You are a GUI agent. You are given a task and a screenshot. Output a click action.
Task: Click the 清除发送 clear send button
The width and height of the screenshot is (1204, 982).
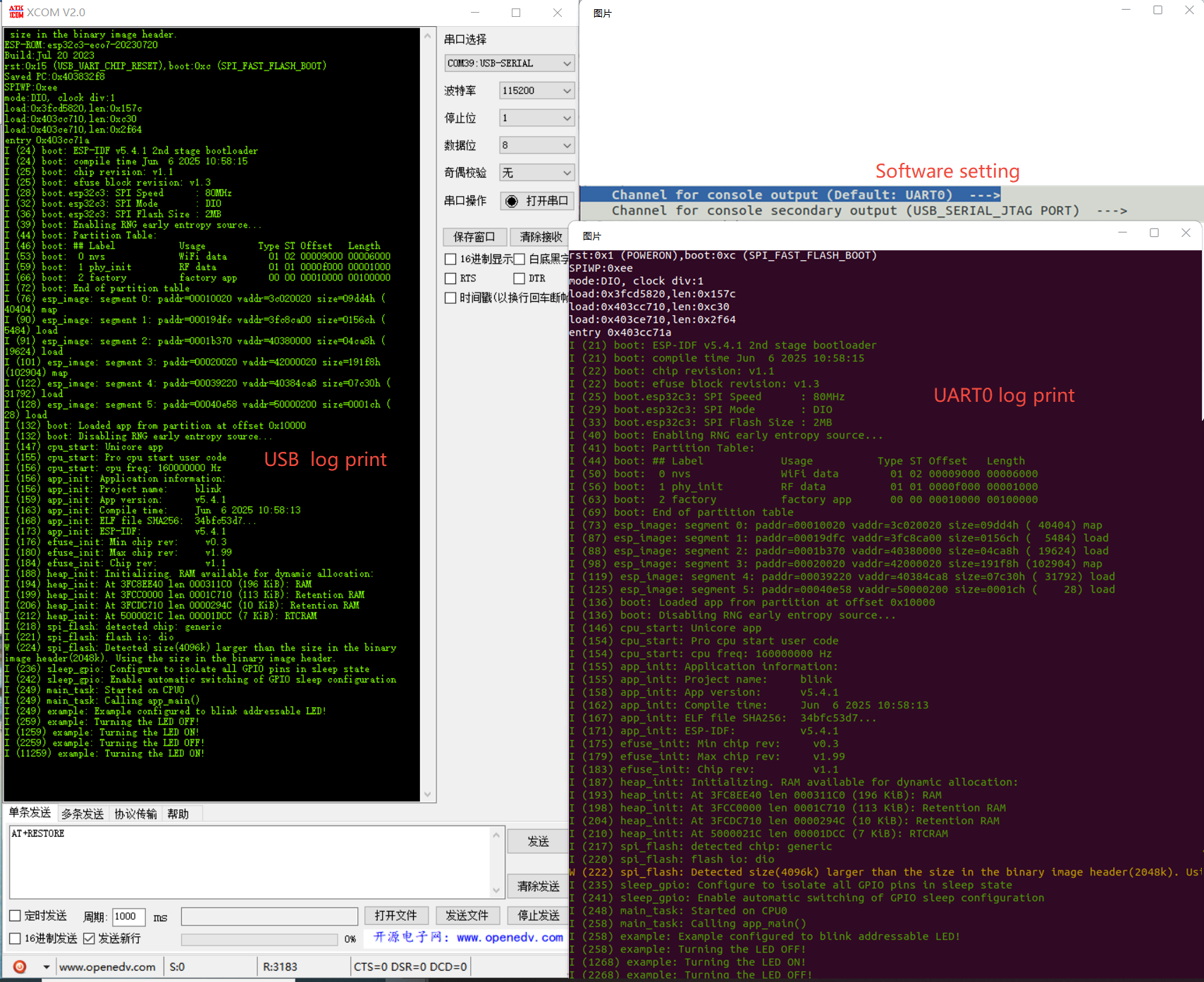click(x=538, y=886)
